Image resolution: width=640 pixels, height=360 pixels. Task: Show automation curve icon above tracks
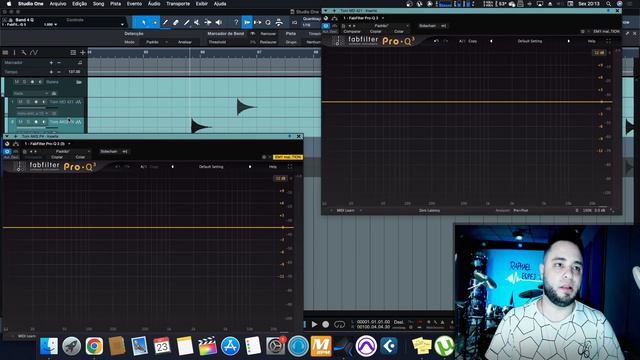tap(34, 53)
